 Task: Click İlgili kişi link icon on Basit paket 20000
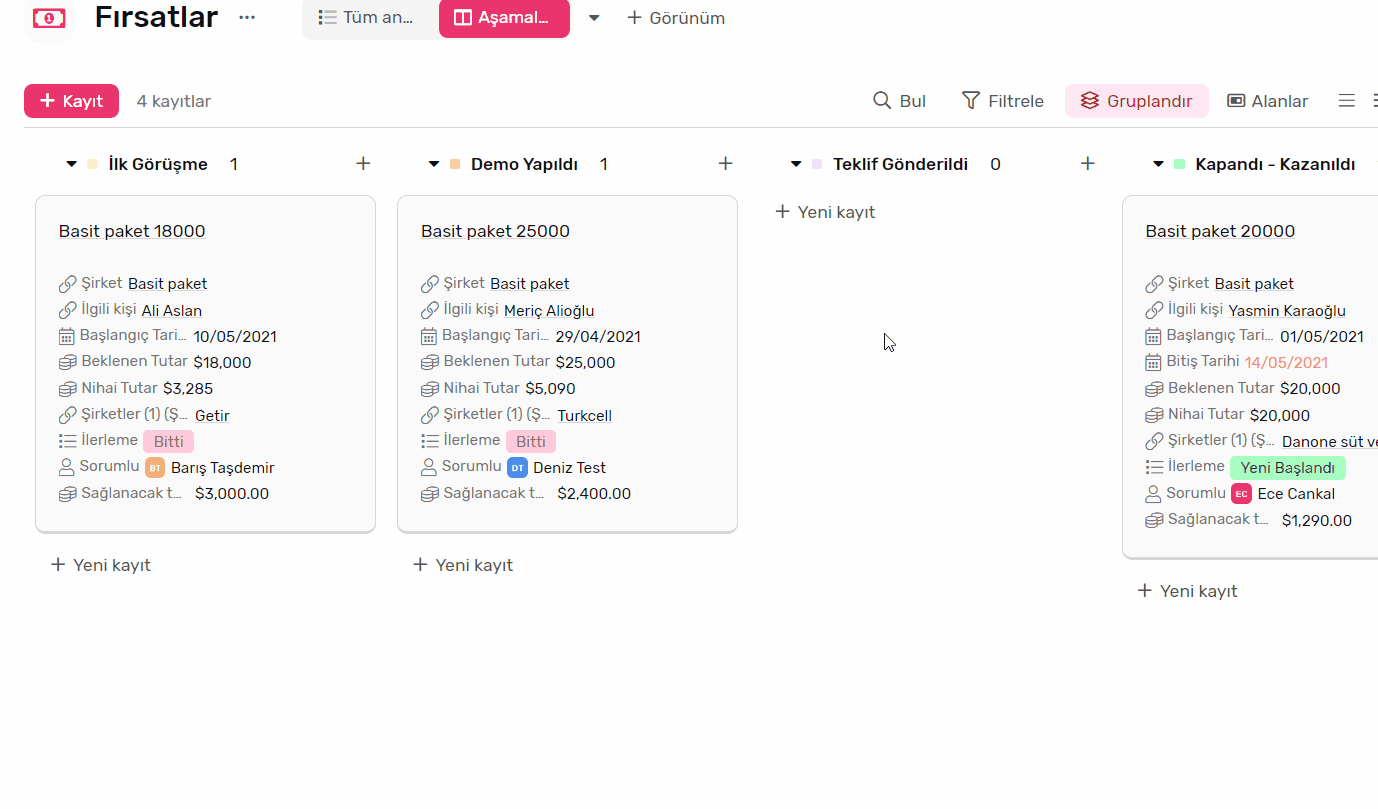[x=1154, y=310]
